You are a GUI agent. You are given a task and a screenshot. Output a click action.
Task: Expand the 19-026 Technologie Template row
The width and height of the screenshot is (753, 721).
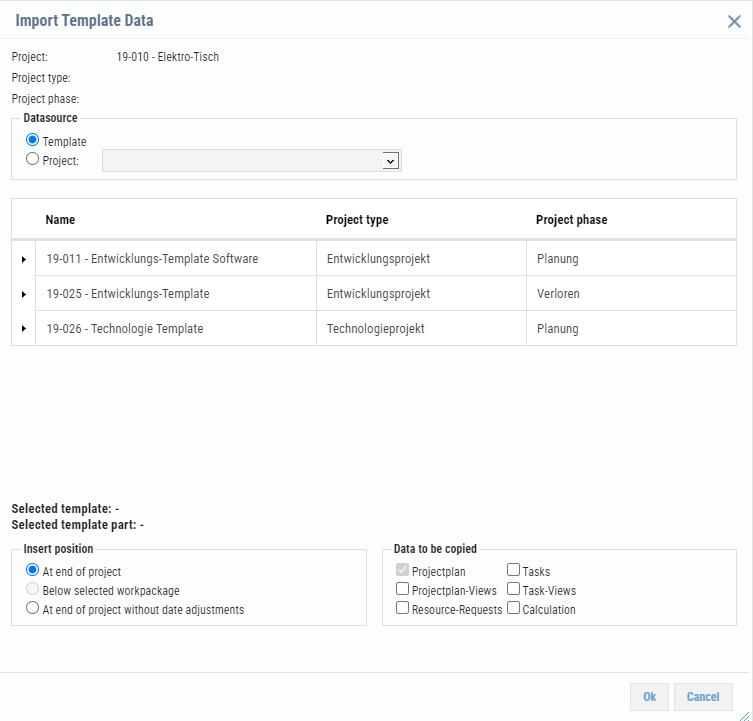[24, 329]
